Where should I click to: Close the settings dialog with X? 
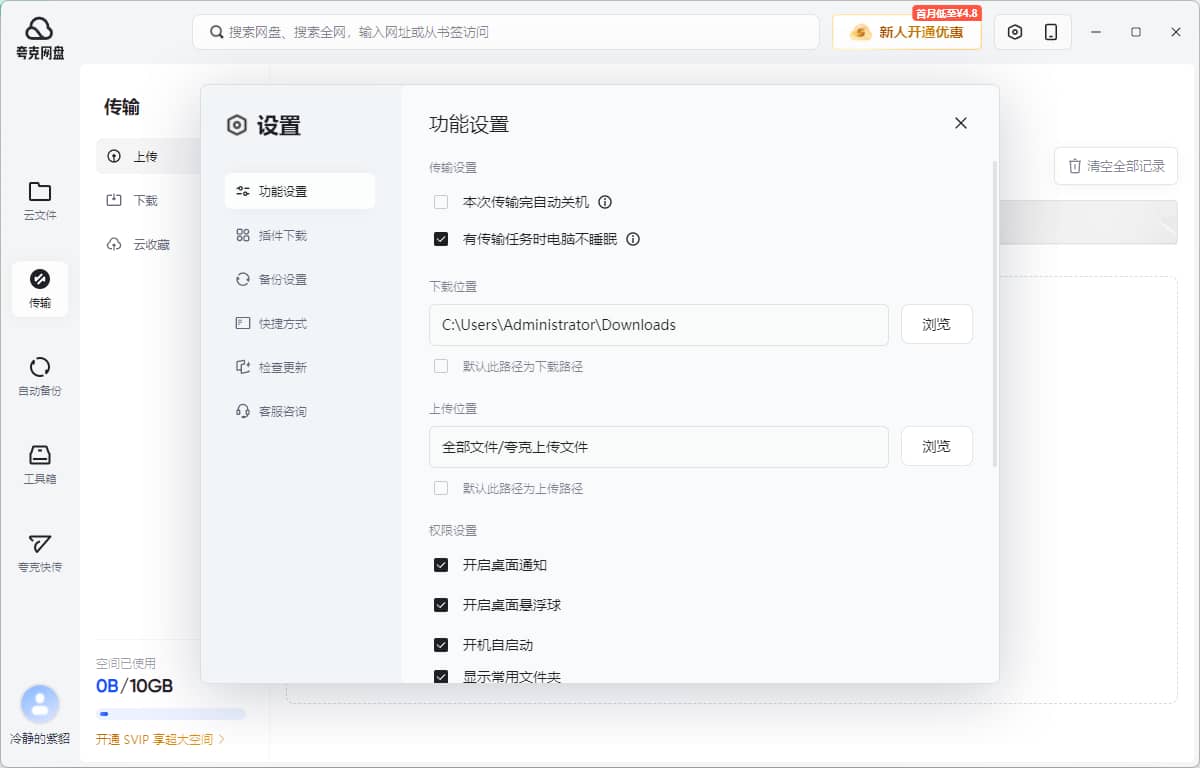click(961, 123)
